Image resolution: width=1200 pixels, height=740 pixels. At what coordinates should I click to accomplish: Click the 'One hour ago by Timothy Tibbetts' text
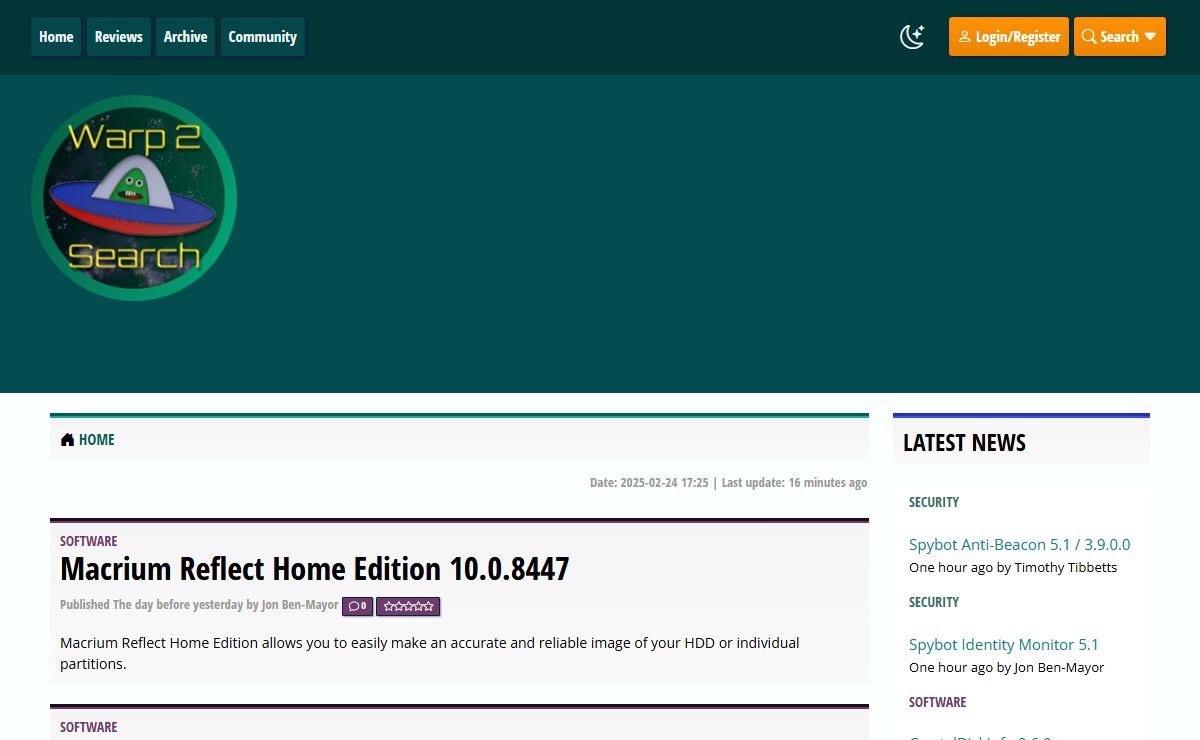[x=1013, y=568]
